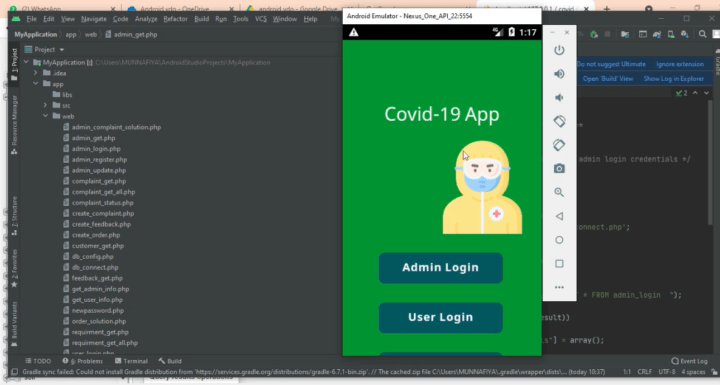Collapse the app folder in project tree
720x385 pixels.
(36, 84)
